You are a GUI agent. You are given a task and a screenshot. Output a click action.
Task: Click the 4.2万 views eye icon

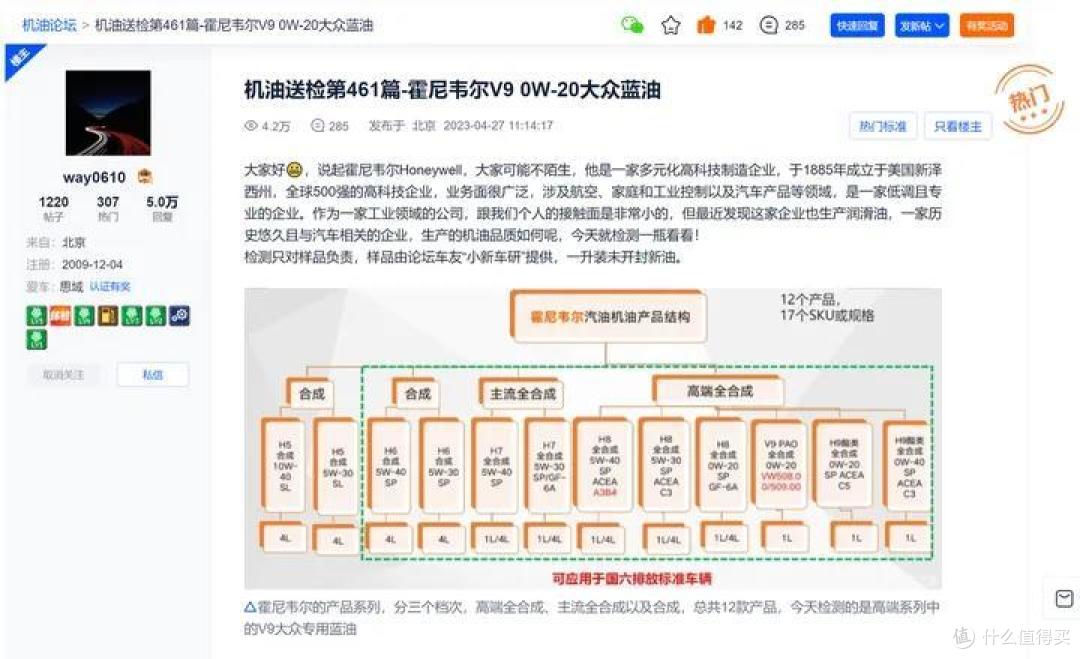(251, 126)
